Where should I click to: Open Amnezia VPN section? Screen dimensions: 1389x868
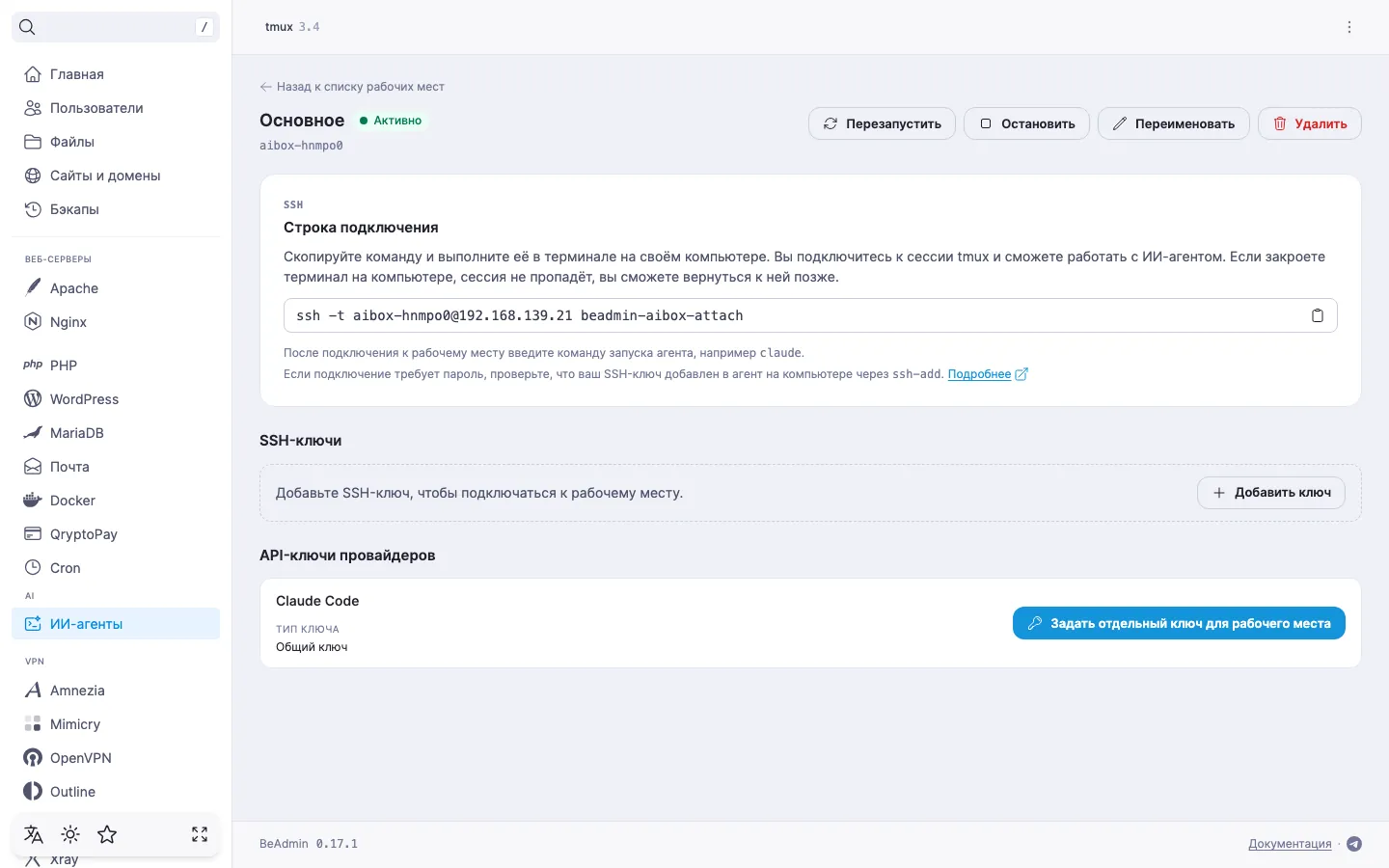click(116, 691)
